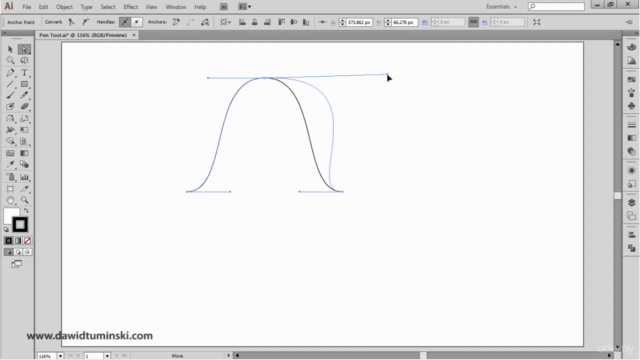Open Arrange Documents dropdown

244,7
